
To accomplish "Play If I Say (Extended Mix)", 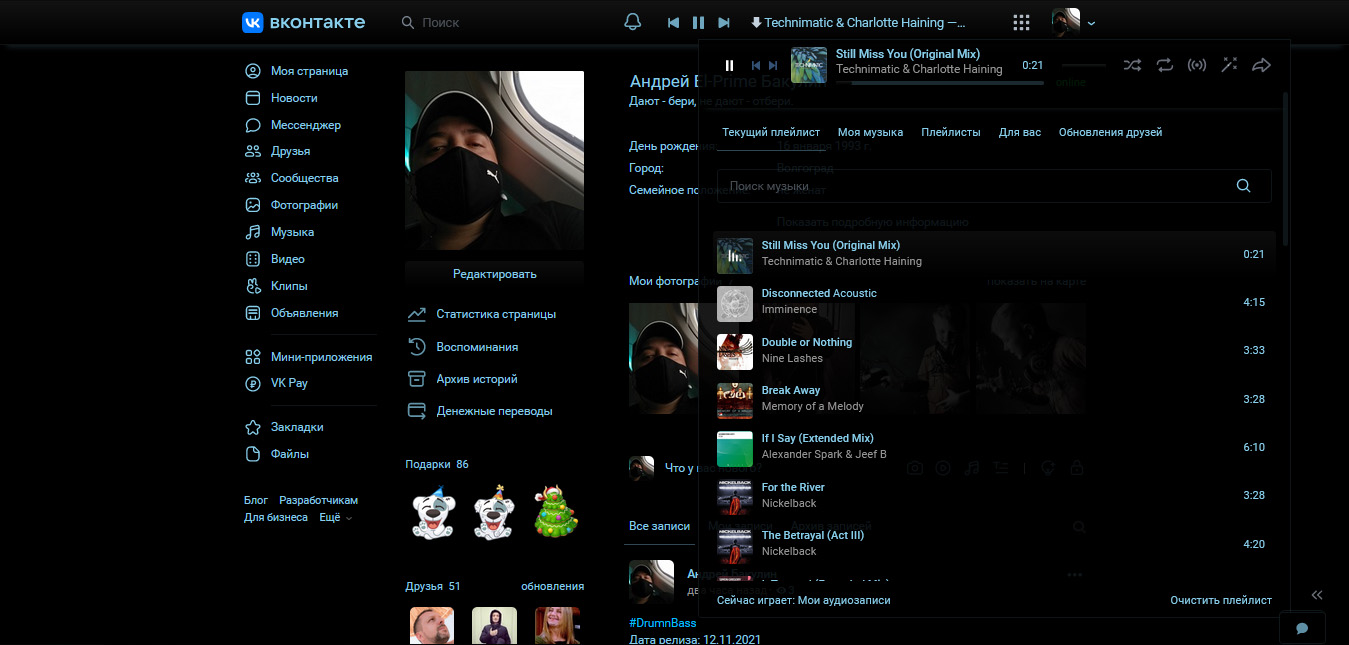I will 994,447.
